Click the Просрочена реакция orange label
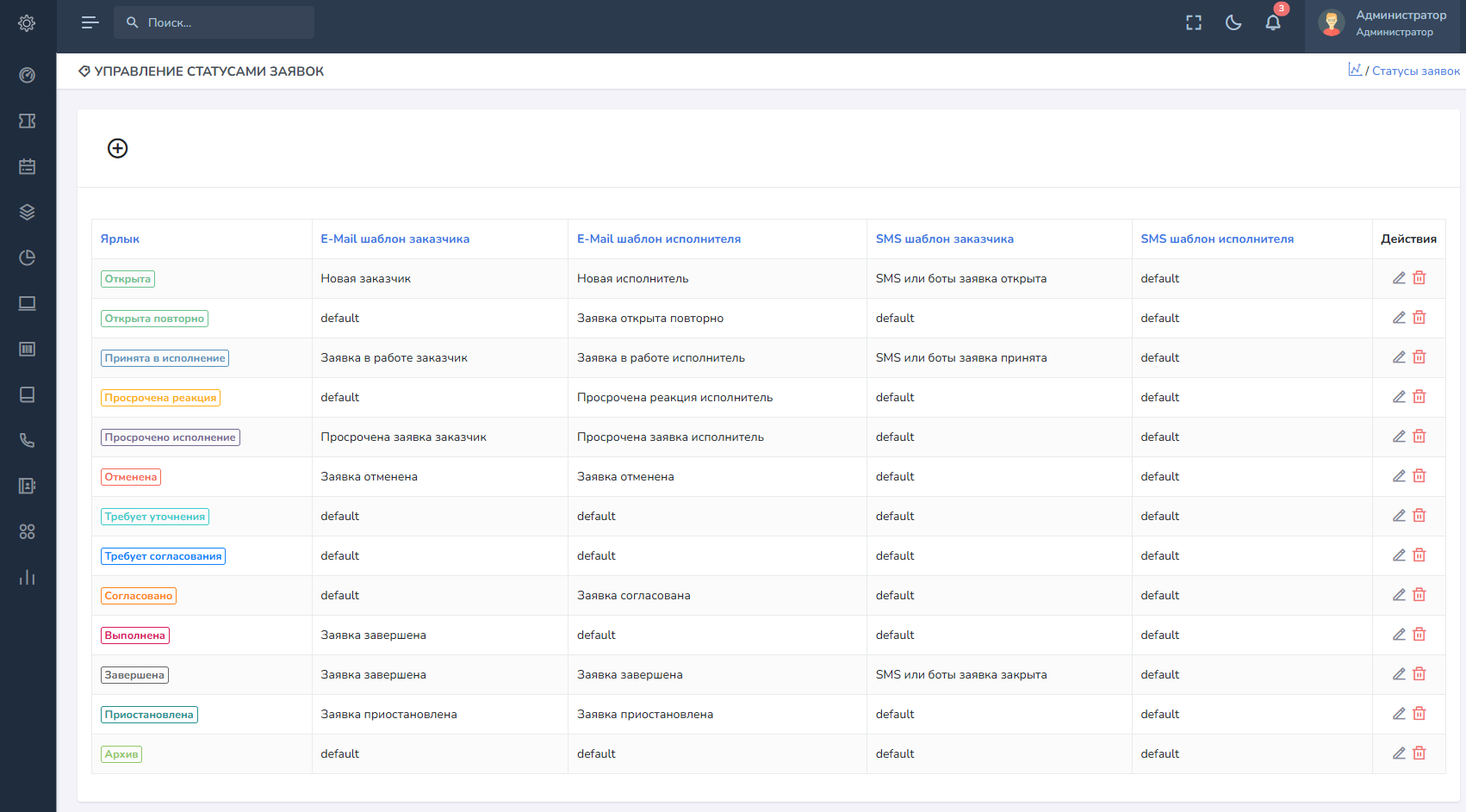This screenshot has height=812, width=1466. click(160, 398)
